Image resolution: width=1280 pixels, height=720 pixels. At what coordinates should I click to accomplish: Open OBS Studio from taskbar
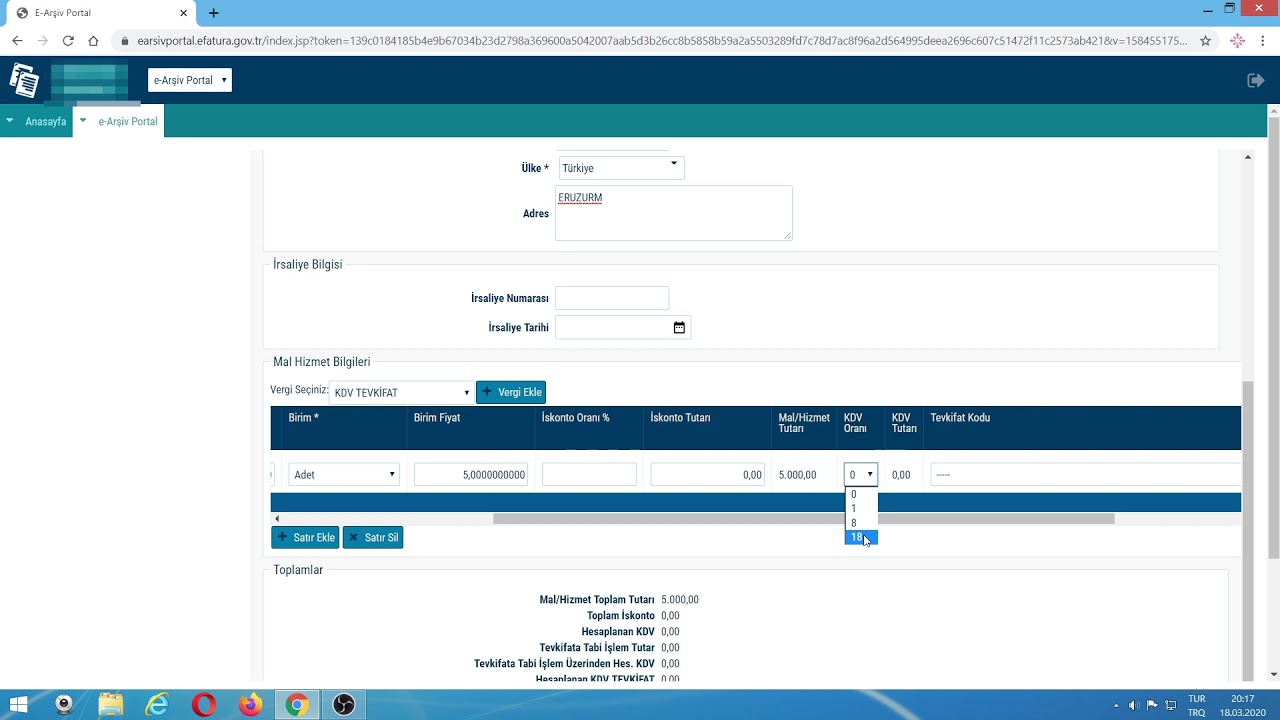(343, 705)
